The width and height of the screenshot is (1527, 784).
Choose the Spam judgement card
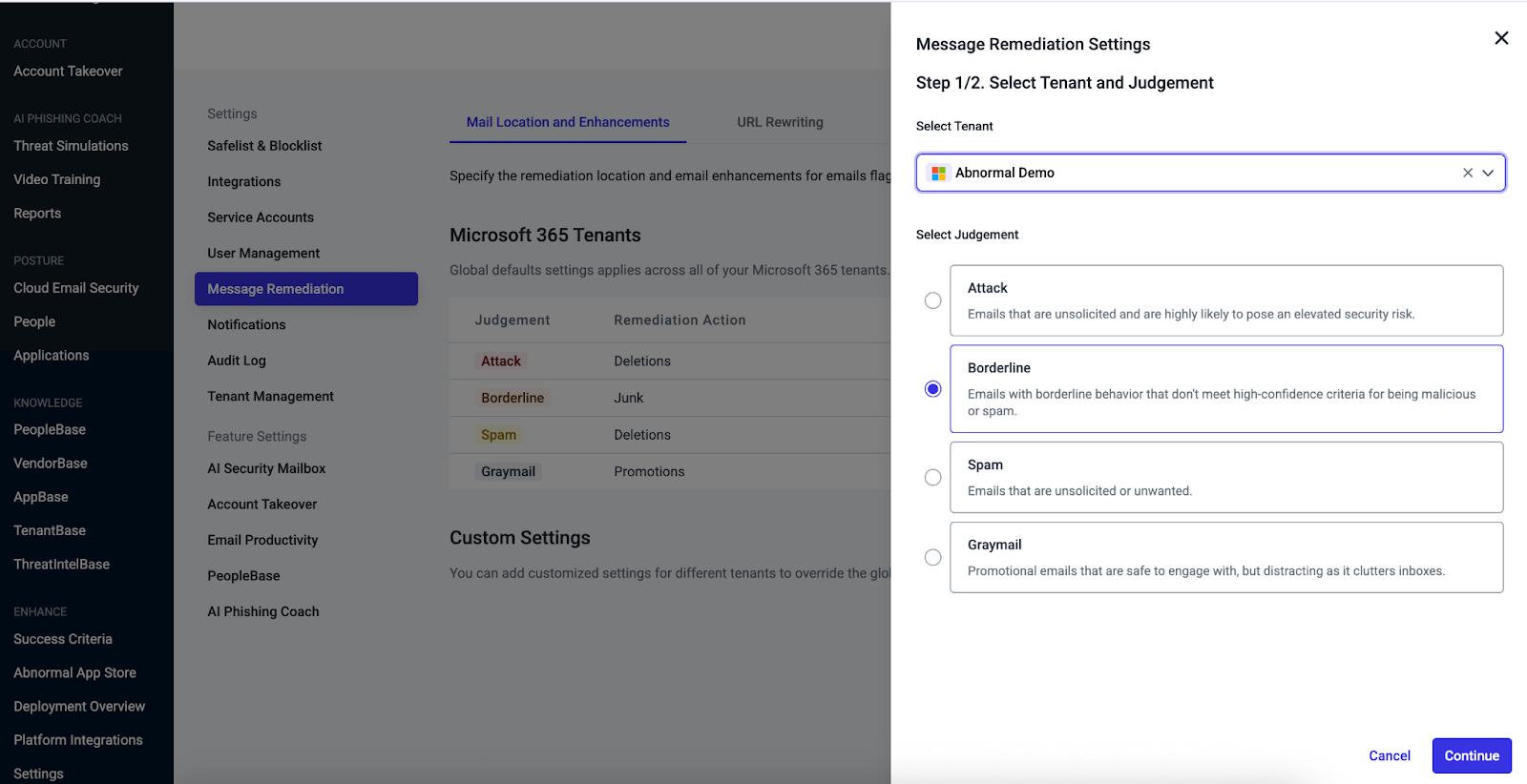click(1226, 477)
